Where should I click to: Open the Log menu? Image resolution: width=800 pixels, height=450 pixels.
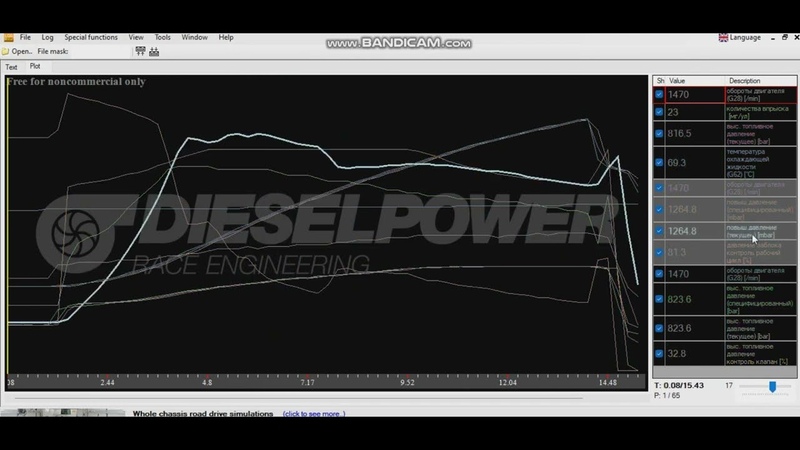(x=47, y=37)
